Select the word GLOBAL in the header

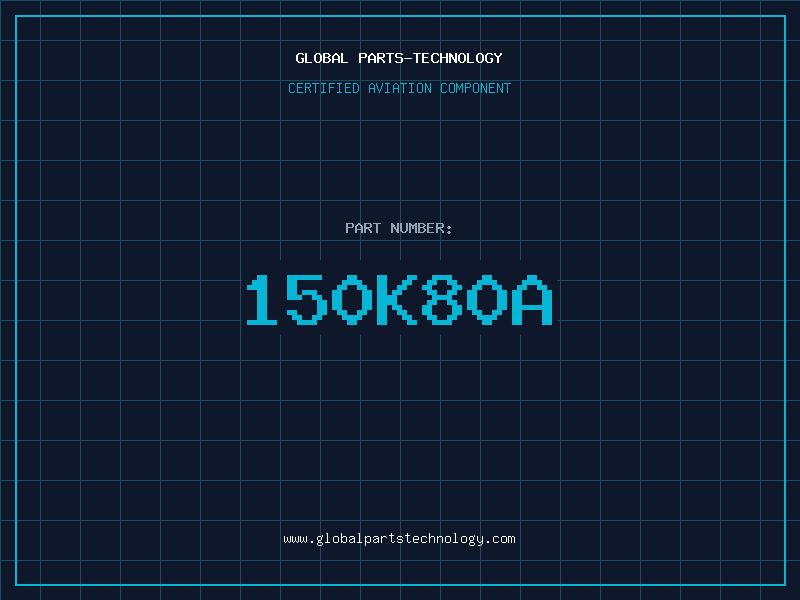click(x=322, y=59)
